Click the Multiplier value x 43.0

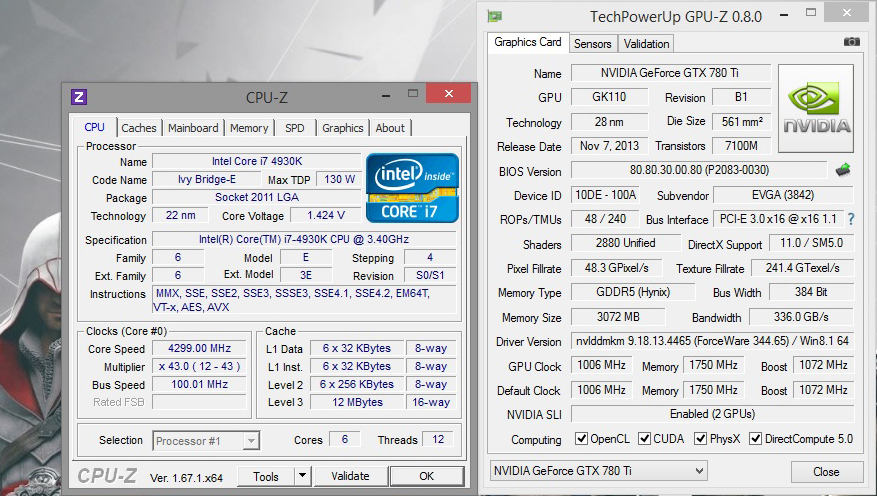(200, 366)
